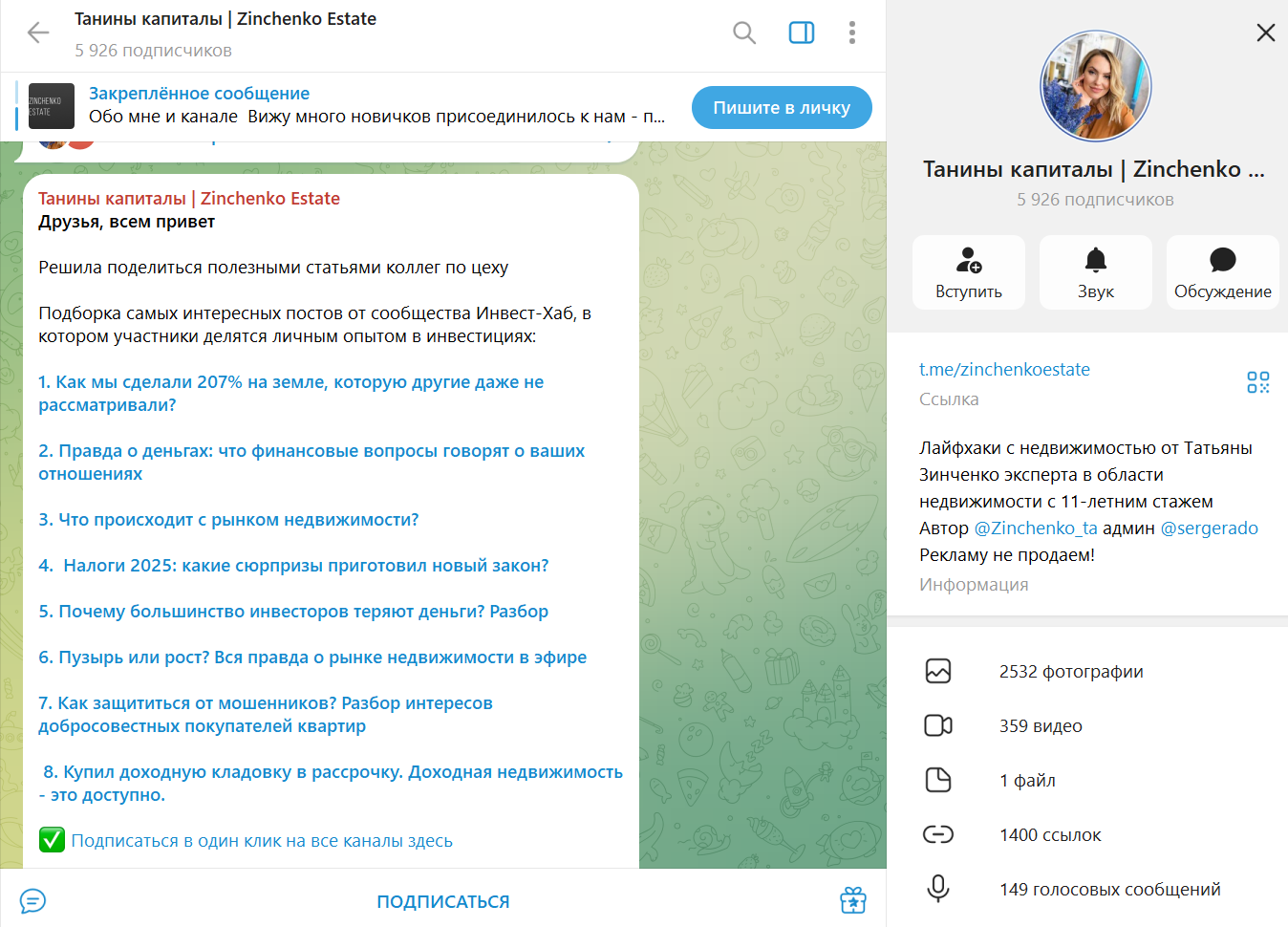The image size is (1288, 927).
Task: Click the gift icon in bottom bar
Action: tap(853, 900)
